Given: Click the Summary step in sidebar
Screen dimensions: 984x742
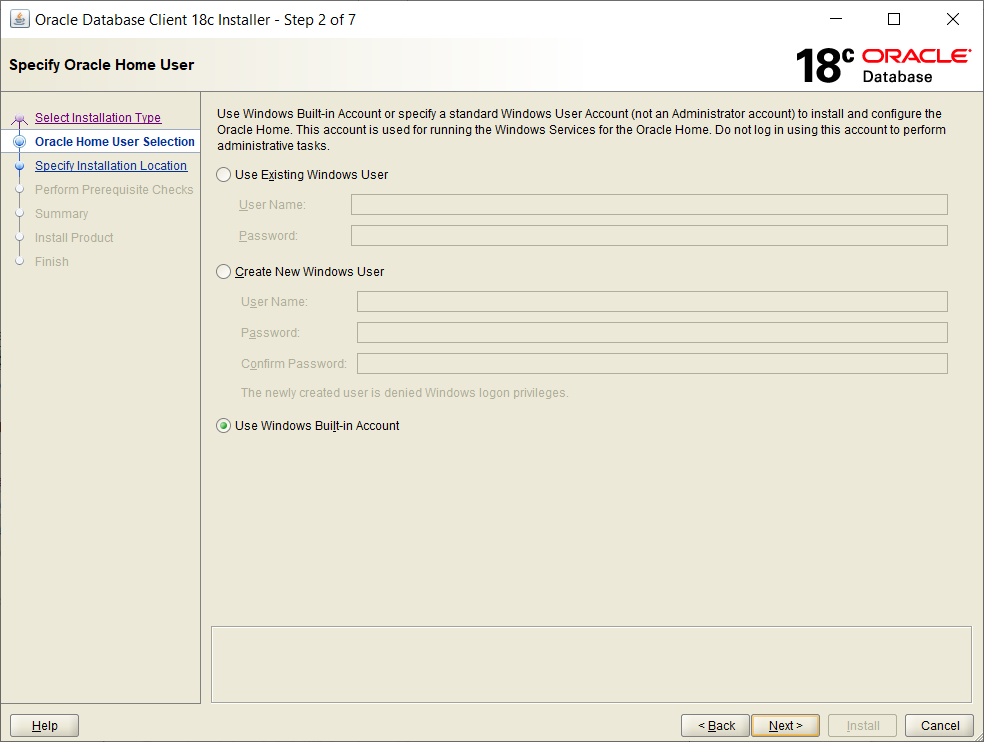Looking at the screenshot, I should (62, 213).
